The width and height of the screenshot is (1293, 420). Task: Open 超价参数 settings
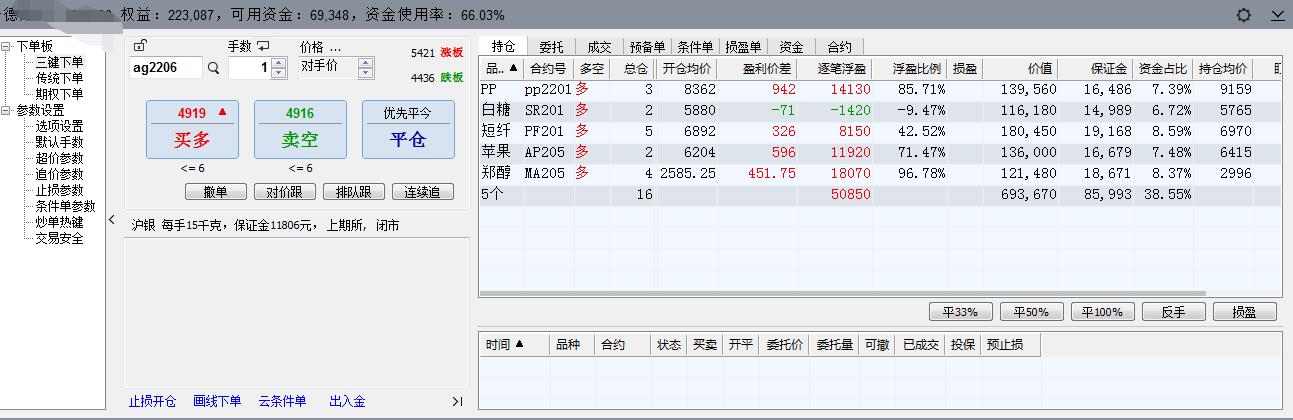point(60,158)
